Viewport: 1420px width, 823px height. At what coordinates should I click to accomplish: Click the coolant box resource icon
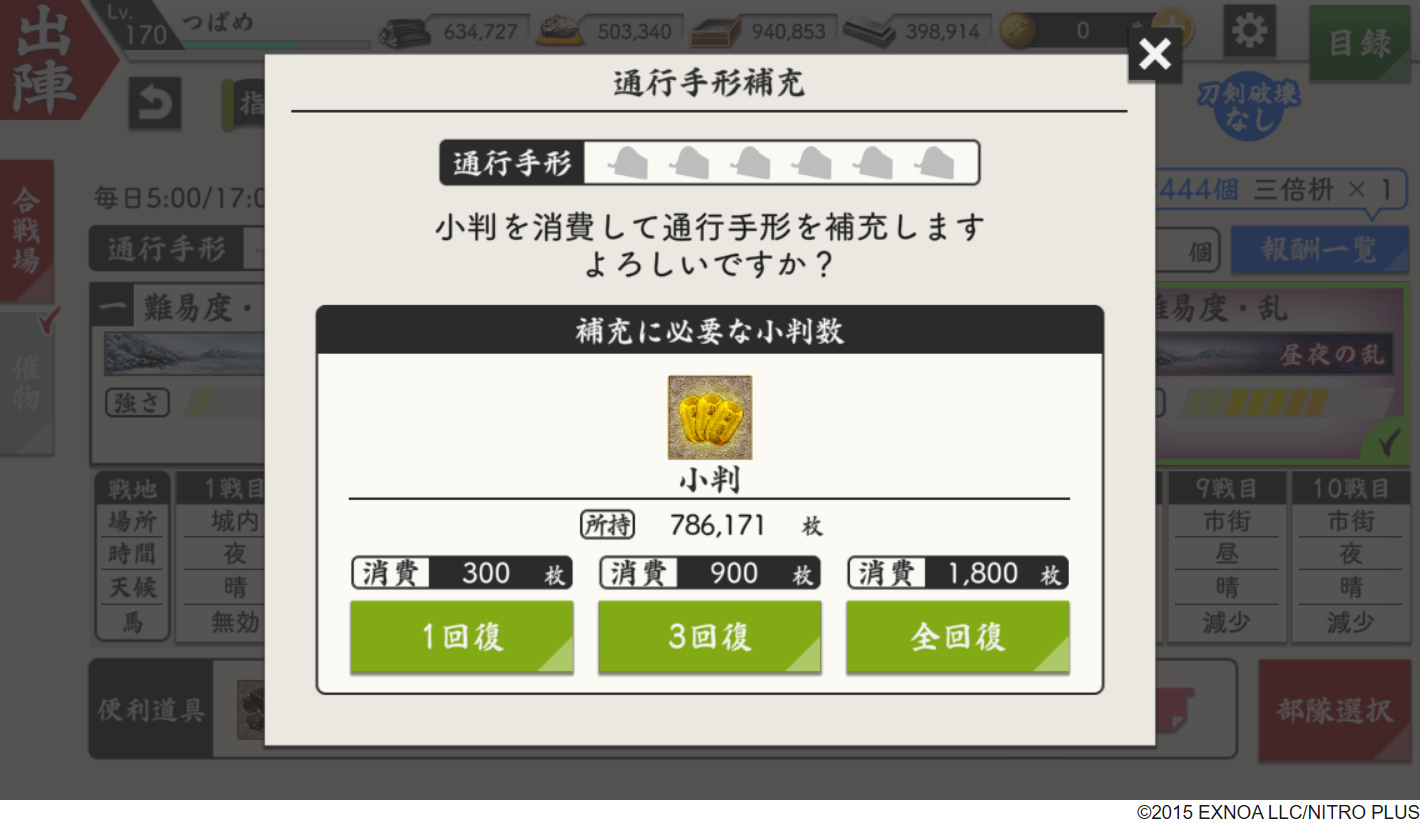714,32
